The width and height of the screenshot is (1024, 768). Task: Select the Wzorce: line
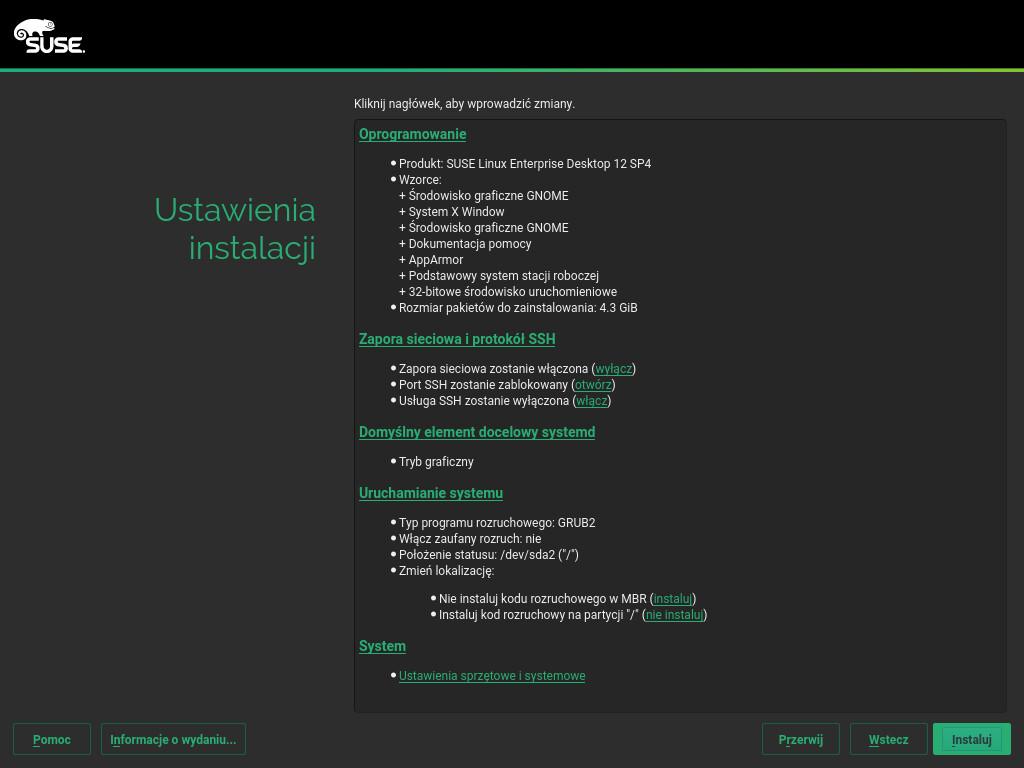420,180
